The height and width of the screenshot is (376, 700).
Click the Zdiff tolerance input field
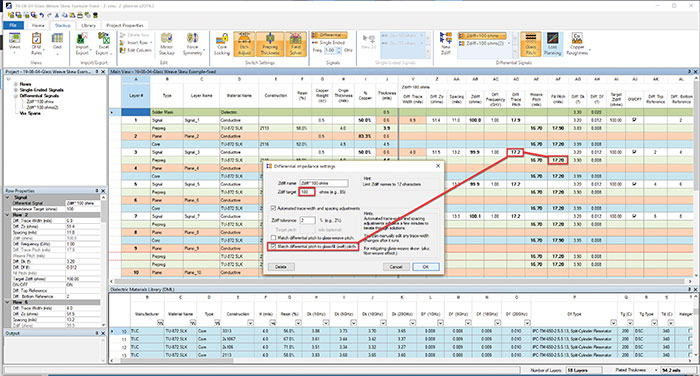(307, 221)
